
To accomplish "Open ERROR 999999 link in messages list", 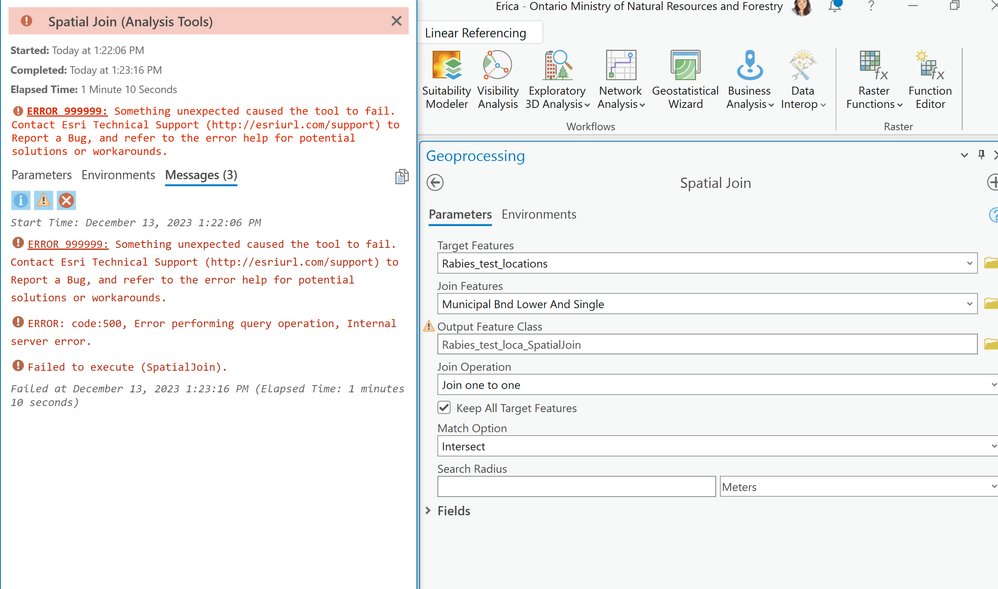I will click(68, 244).
